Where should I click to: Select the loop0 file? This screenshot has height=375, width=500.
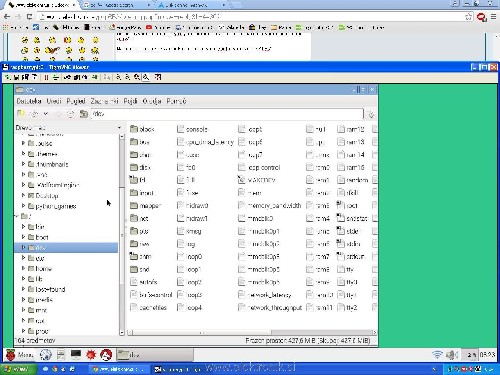point(190,257)
